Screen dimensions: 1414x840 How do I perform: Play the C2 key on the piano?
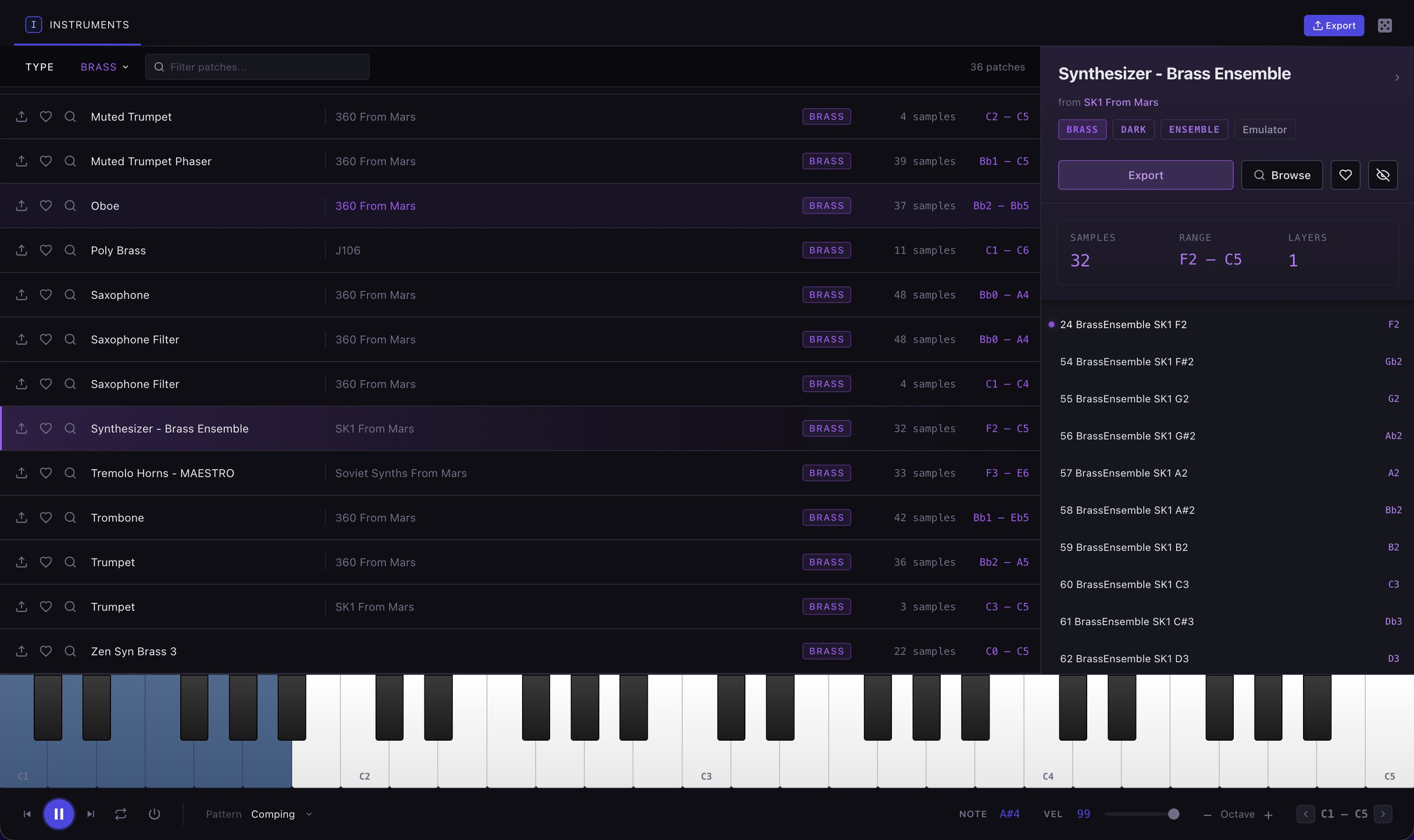(x=365, y=762)
